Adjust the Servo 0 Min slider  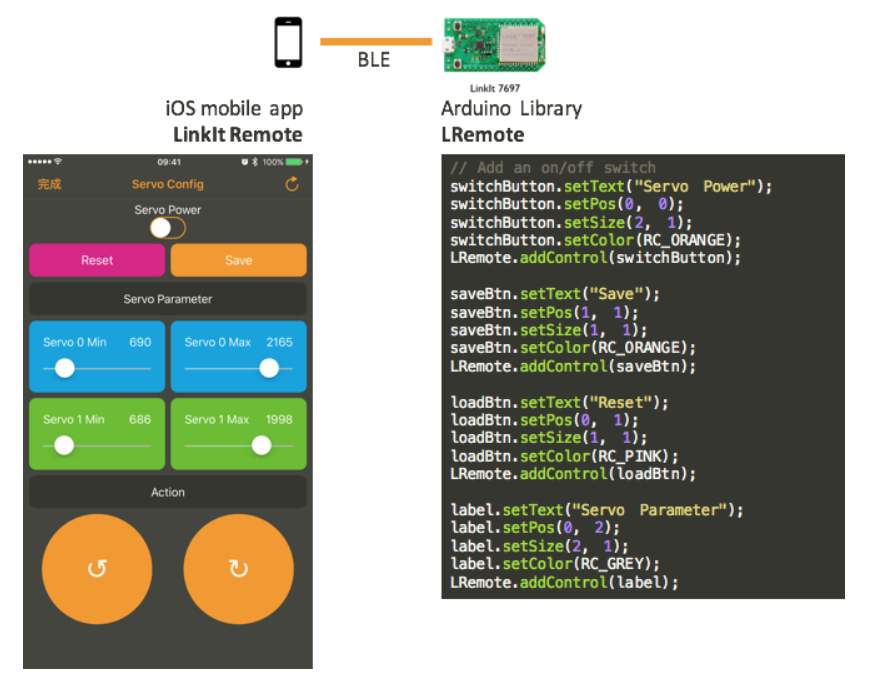point(65,368)
